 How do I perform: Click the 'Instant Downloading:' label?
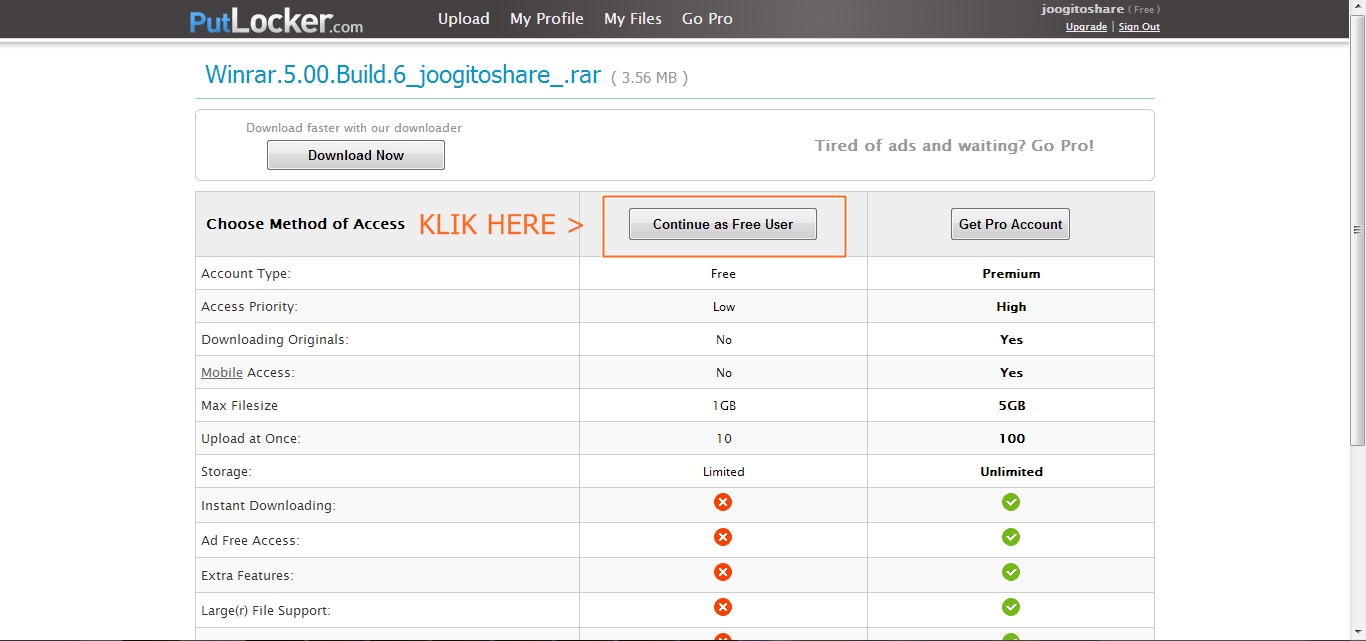[x=268, y=506]
